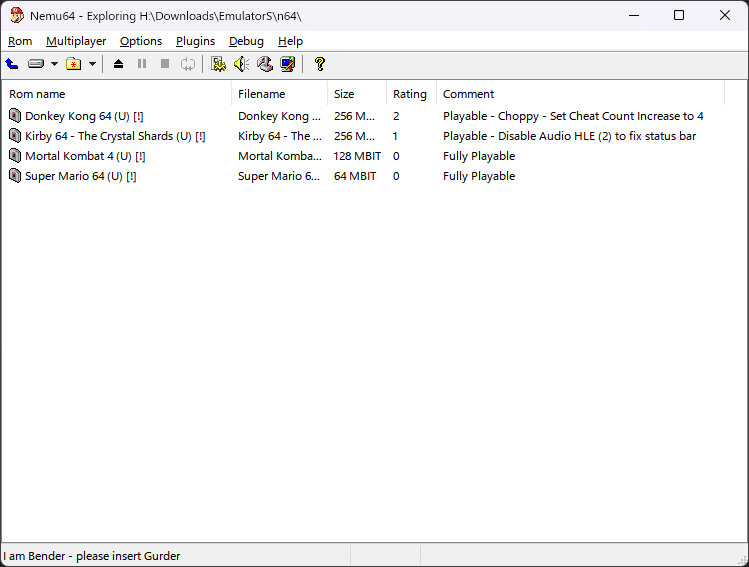Click the Super Mario 64 cartridge icon
This screenshot has width=749, height=567.
15,176
